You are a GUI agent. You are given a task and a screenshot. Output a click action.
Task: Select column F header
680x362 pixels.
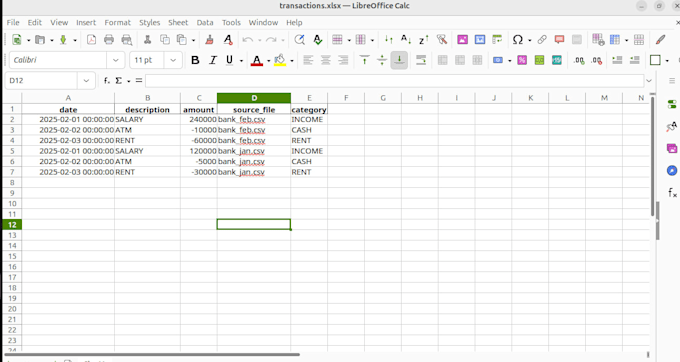click(346, 98)
